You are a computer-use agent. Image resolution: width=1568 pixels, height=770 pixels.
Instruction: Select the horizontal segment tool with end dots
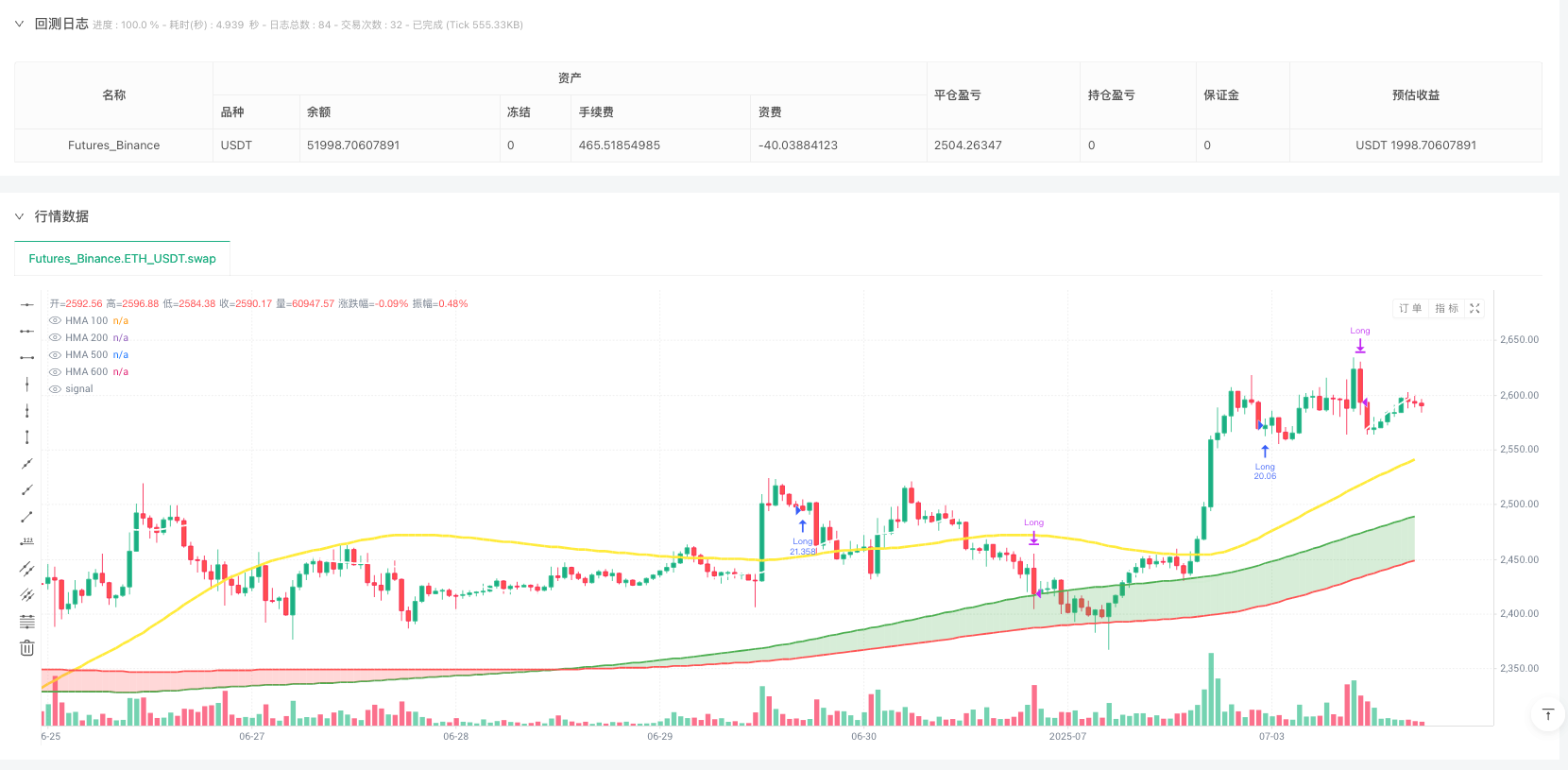[x=27, y=357]
